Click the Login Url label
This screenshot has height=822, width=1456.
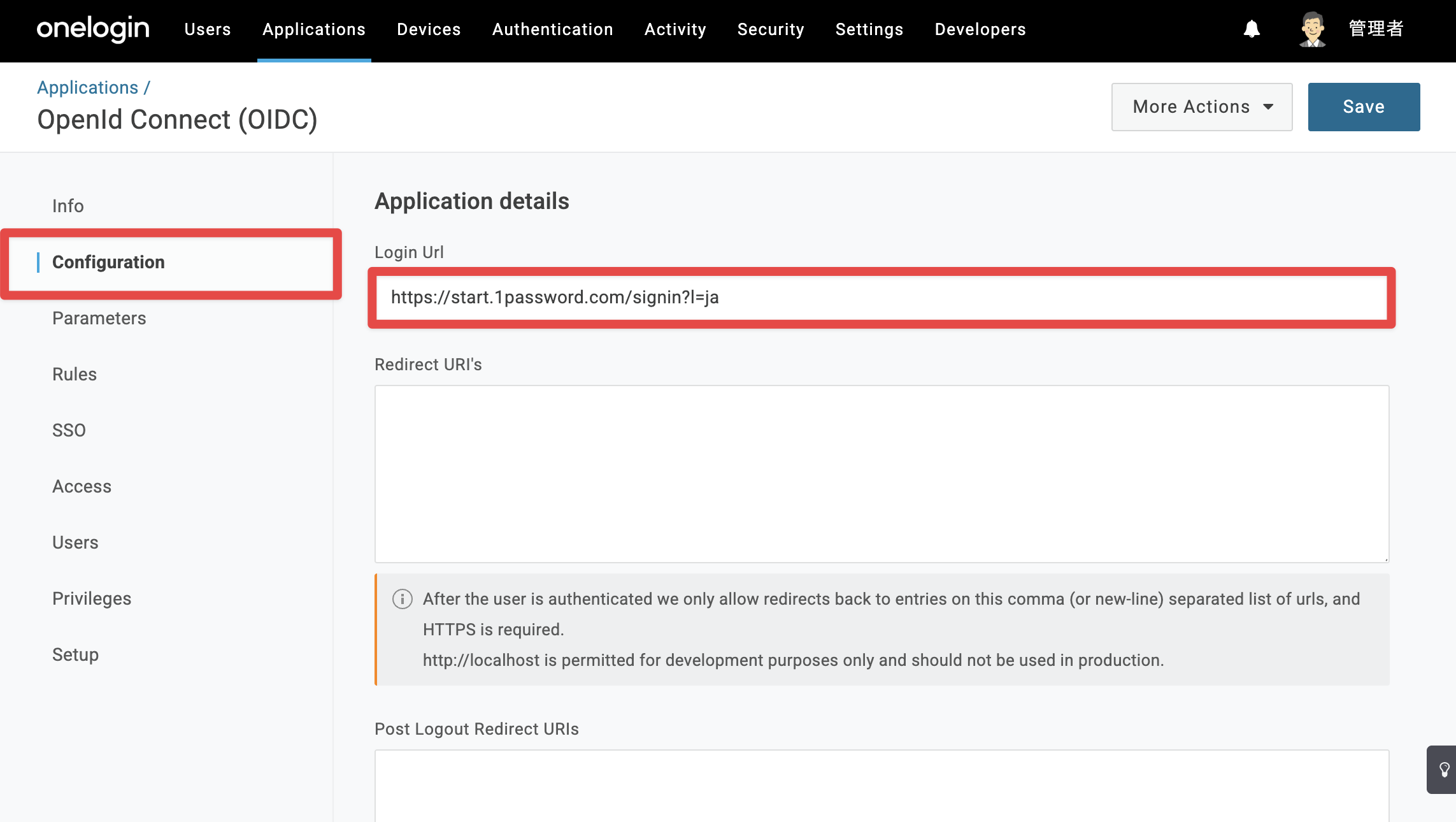pyautogui.click(x=409, y=252)
